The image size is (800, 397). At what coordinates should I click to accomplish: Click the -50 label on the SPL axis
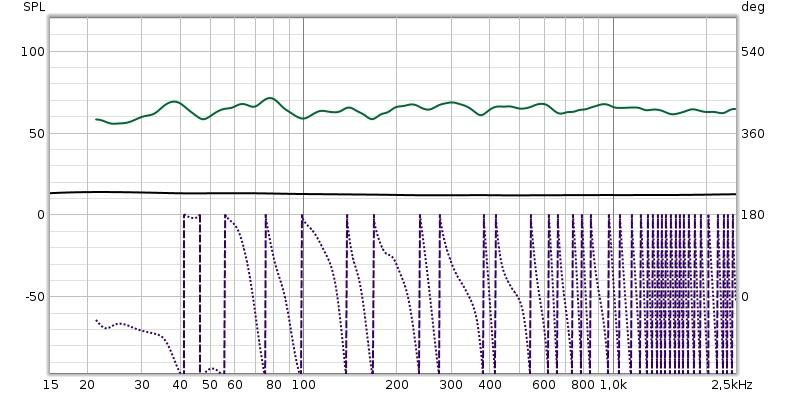tap(35, 296)
